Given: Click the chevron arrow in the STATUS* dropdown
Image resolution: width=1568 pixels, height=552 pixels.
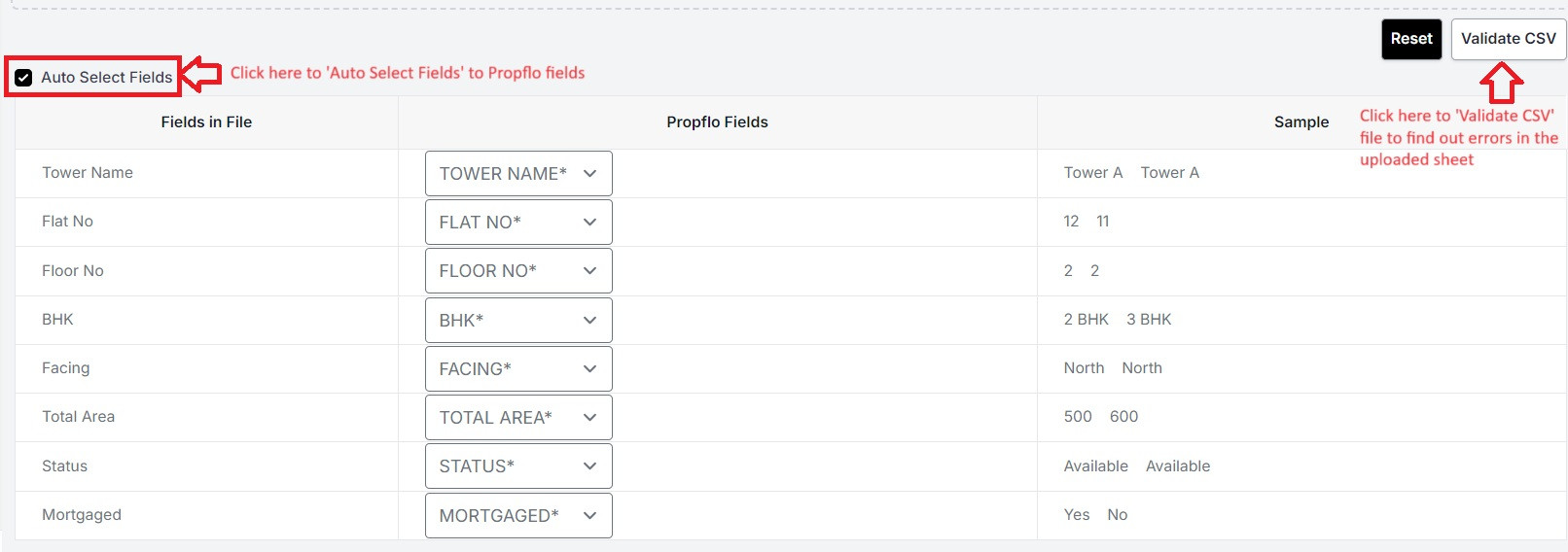Looking at the screenshot, I should tap(589, 466).
